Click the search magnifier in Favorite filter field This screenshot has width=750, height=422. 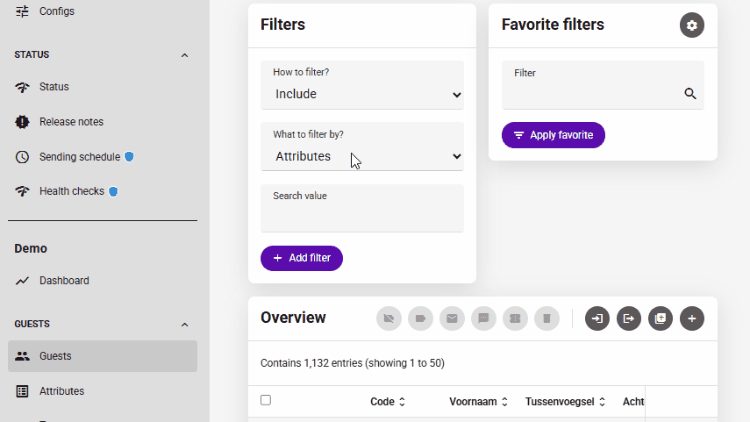click(x=690, y=94)
